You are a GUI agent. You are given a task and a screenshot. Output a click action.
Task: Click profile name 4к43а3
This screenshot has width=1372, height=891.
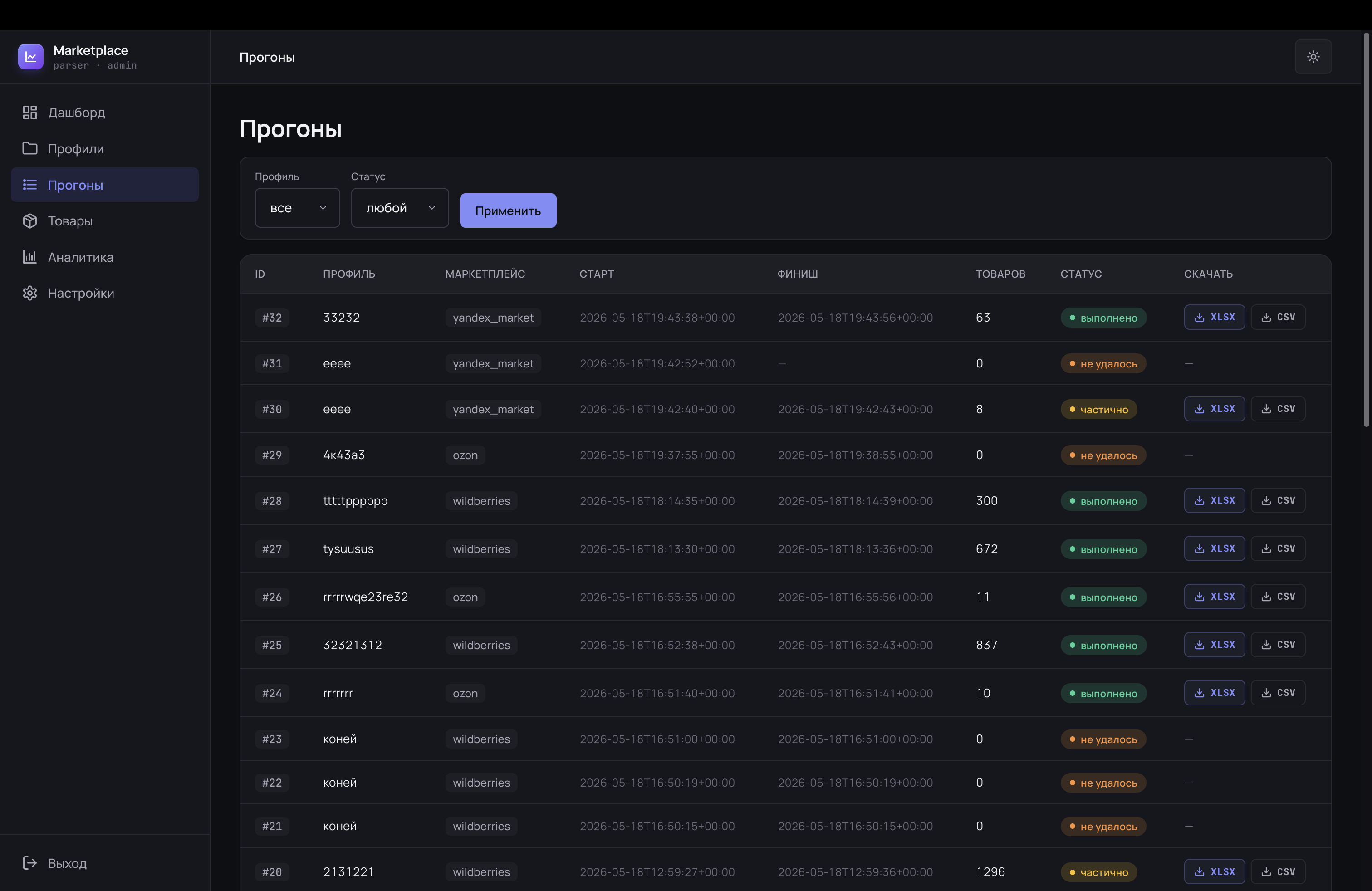tap(343, 455)
